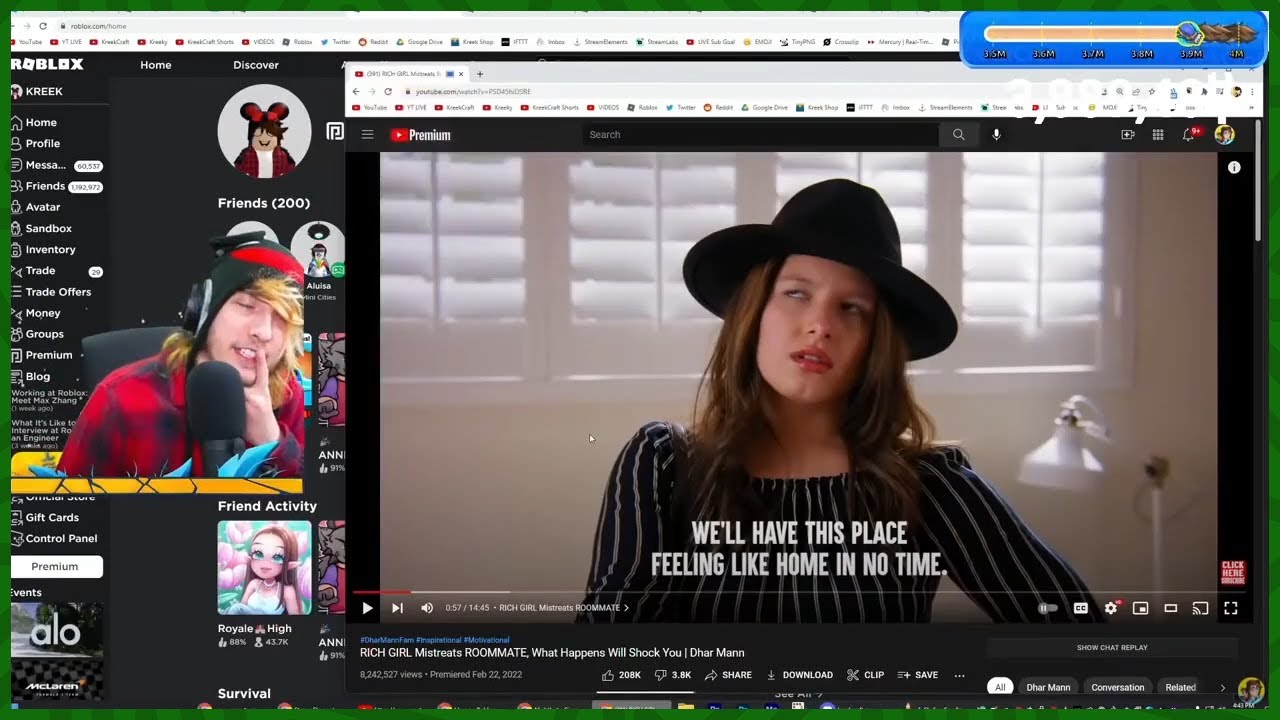Open the video info card icon

[x=1234, y=167]
